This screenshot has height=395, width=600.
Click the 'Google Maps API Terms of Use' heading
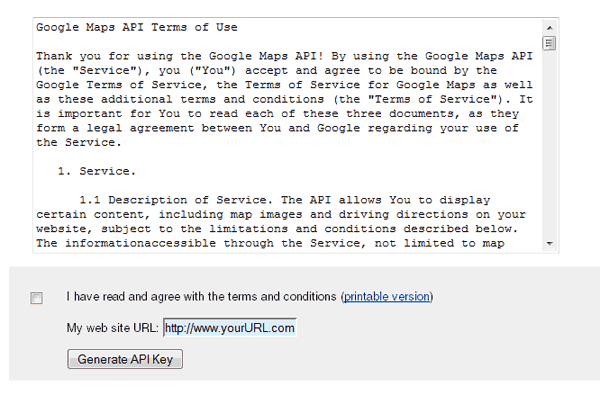137,28
